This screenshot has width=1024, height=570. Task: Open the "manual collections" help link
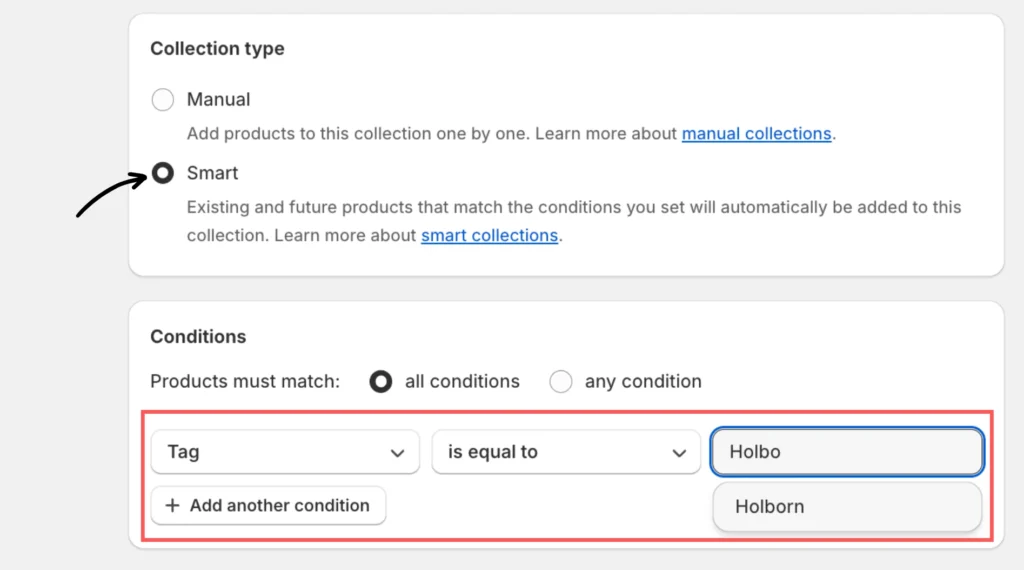tap(756, 134)
